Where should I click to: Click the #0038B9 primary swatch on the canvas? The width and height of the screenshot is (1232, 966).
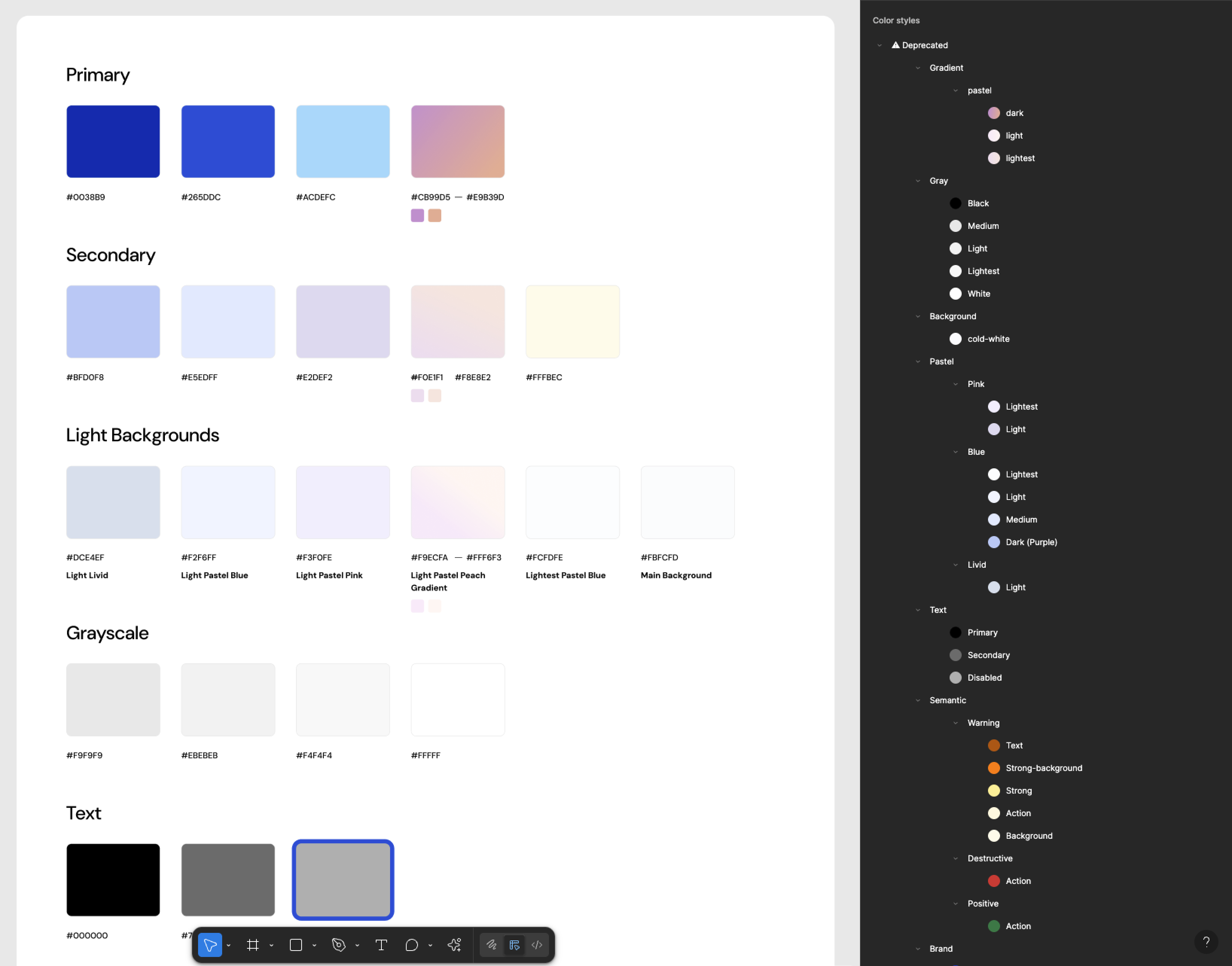tap(113, 141)
